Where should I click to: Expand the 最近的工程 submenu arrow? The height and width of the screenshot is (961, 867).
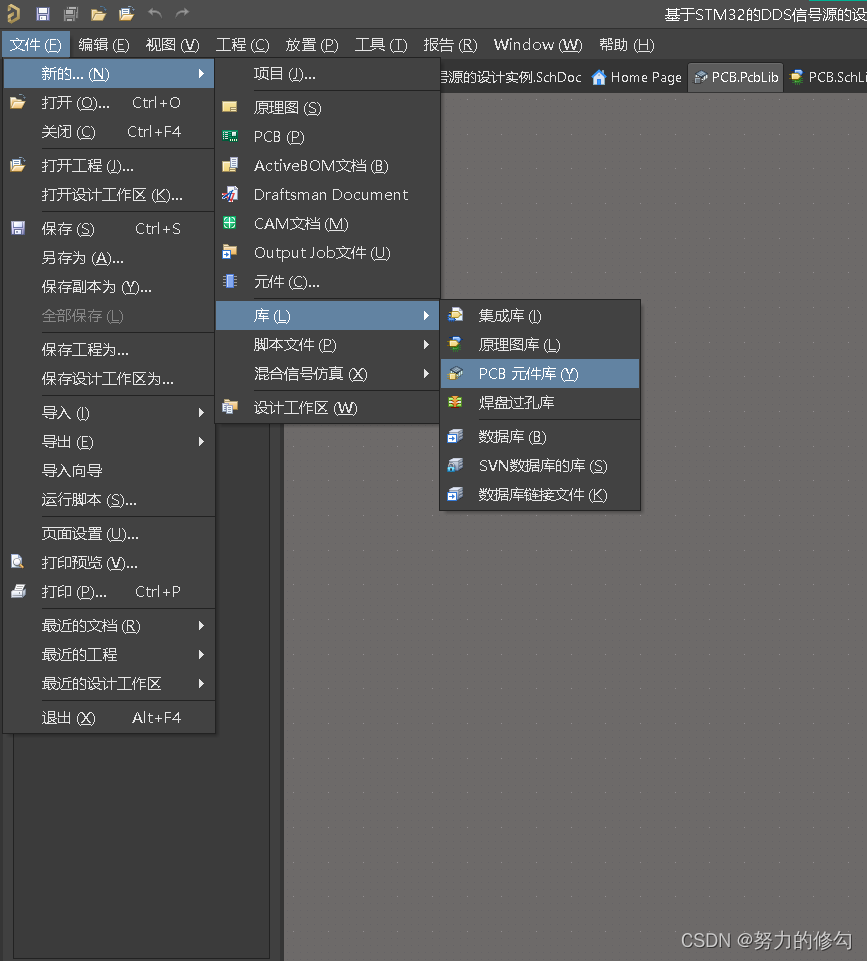point(201,654)
